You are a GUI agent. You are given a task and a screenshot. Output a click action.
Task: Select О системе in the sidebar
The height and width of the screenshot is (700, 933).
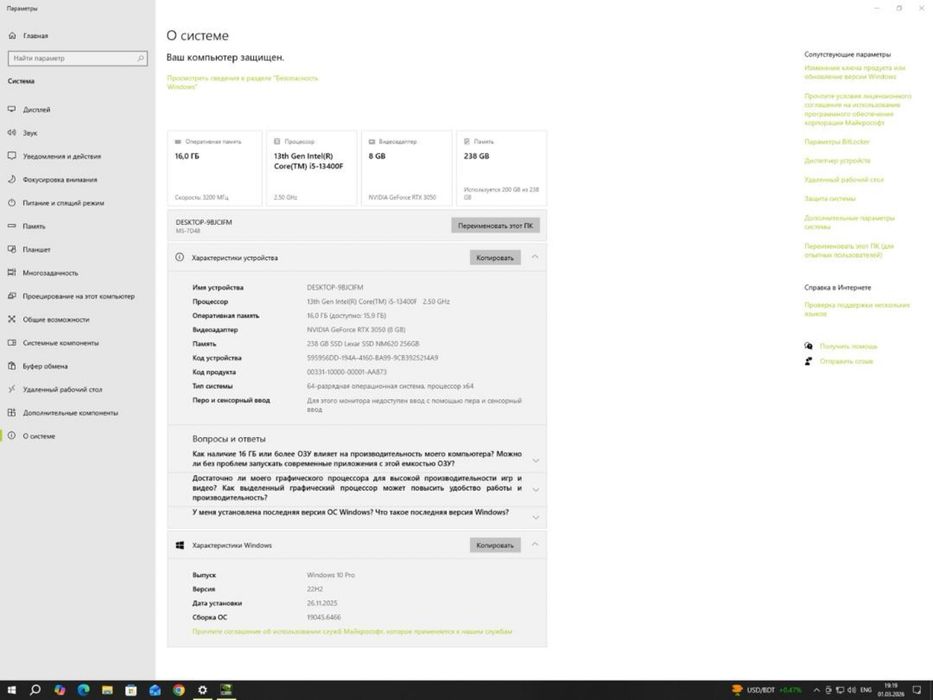tap(39, 436)
